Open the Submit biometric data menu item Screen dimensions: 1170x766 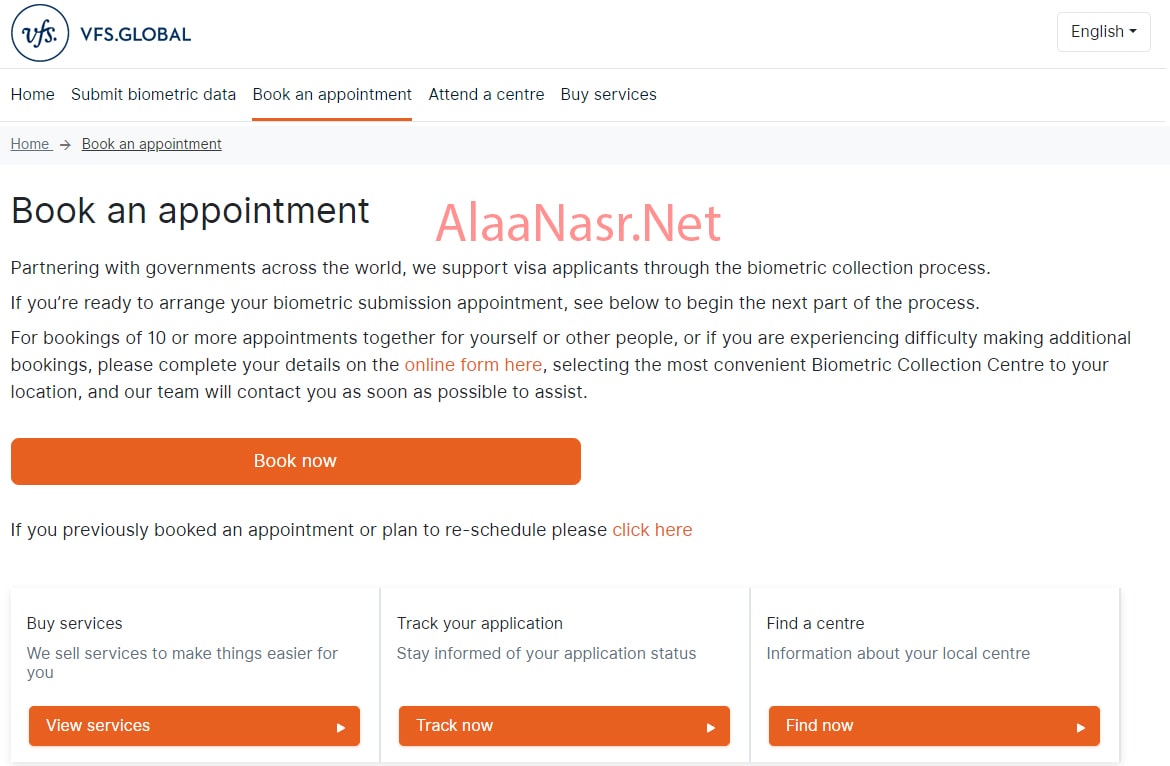click(153, 95)
